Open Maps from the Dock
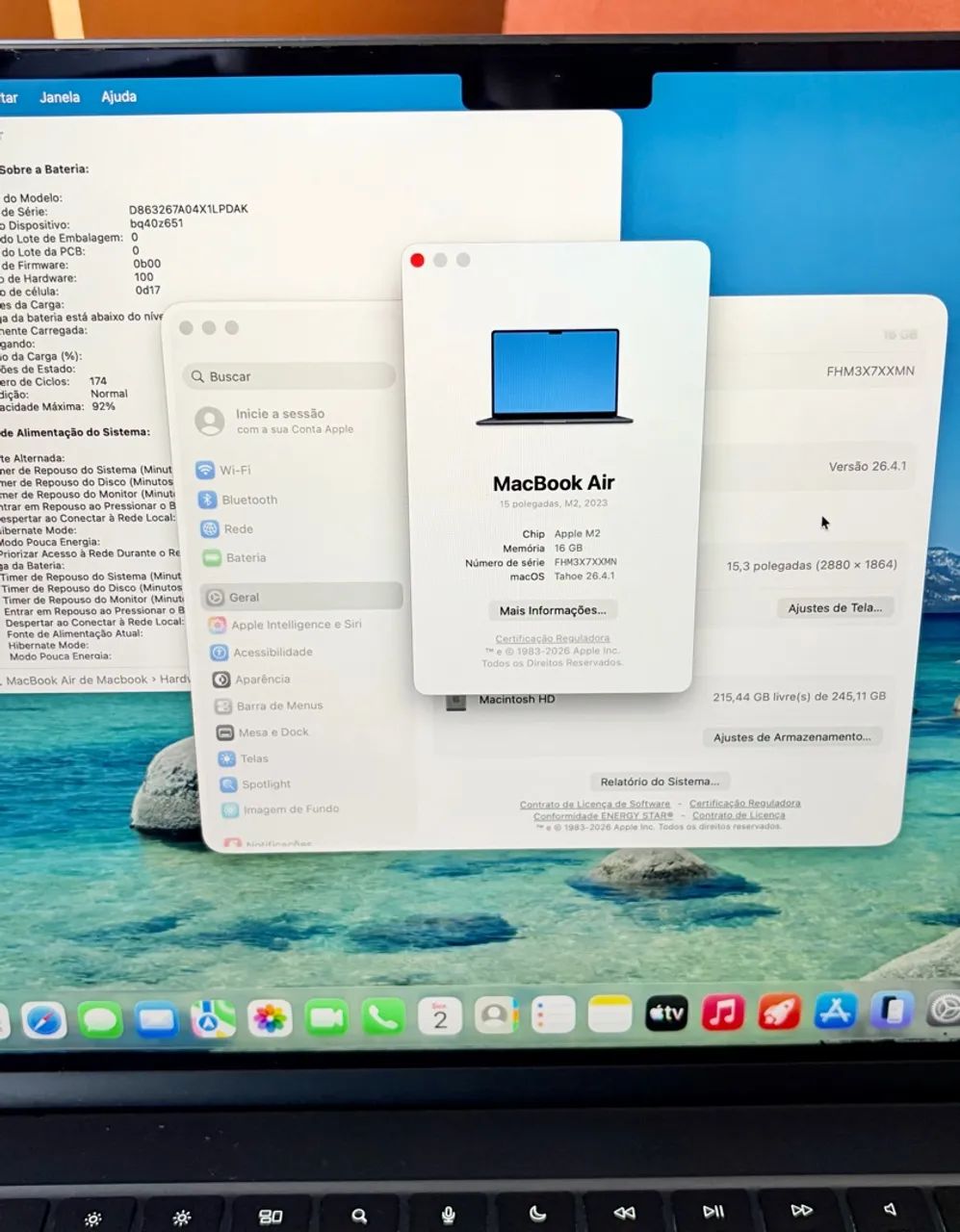 tap(213, 1018)
